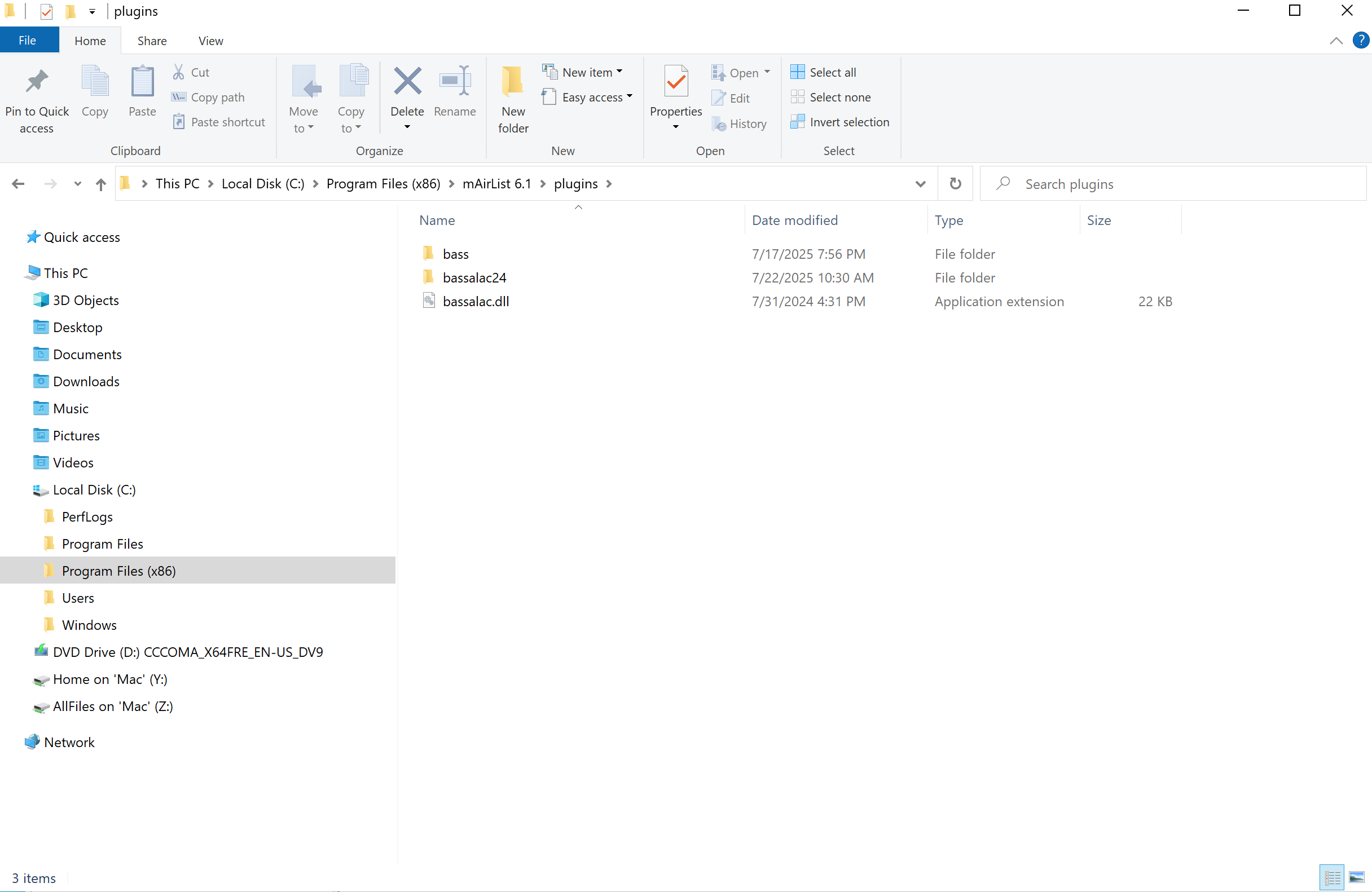Click the Paste clipboard icon
The height and width of the screenshot is (892, 1372).
click(142, 81)
